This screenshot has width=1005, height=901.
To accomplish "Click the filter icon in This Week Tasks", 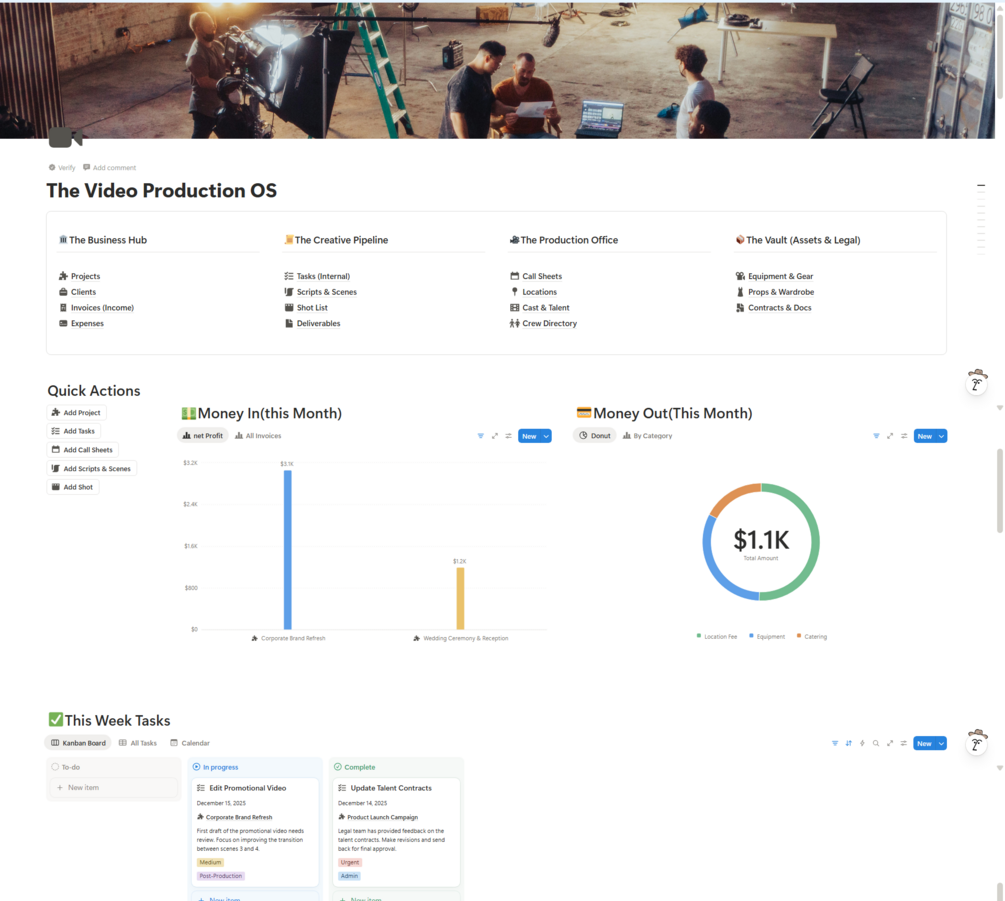I will 835,743.
